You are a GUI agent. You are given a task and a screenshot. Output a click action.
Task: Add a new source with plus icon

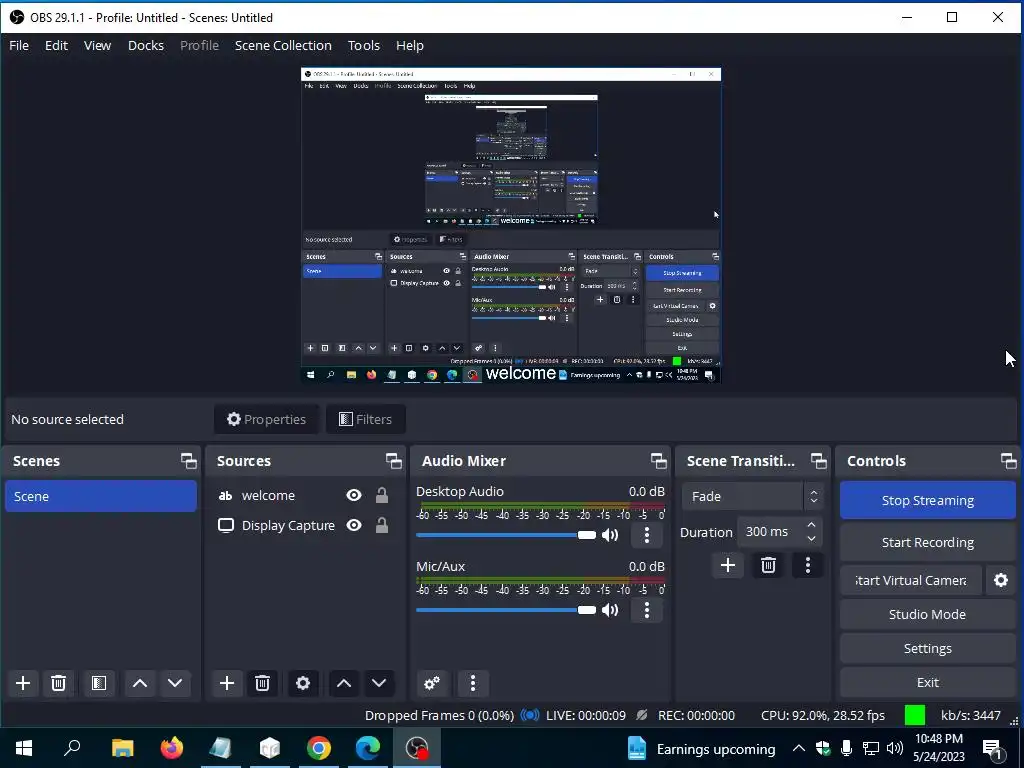(x=227, y=683)
